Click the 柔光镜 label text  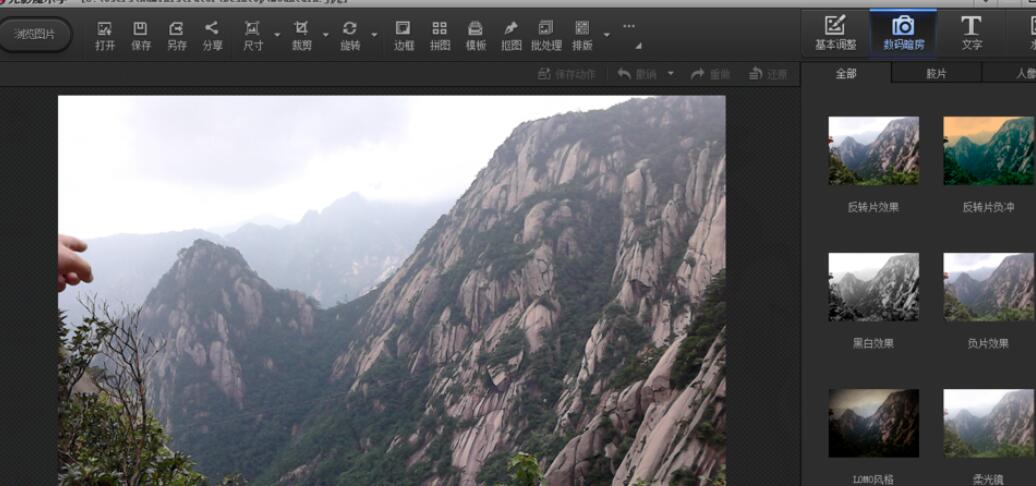[988, 480]
